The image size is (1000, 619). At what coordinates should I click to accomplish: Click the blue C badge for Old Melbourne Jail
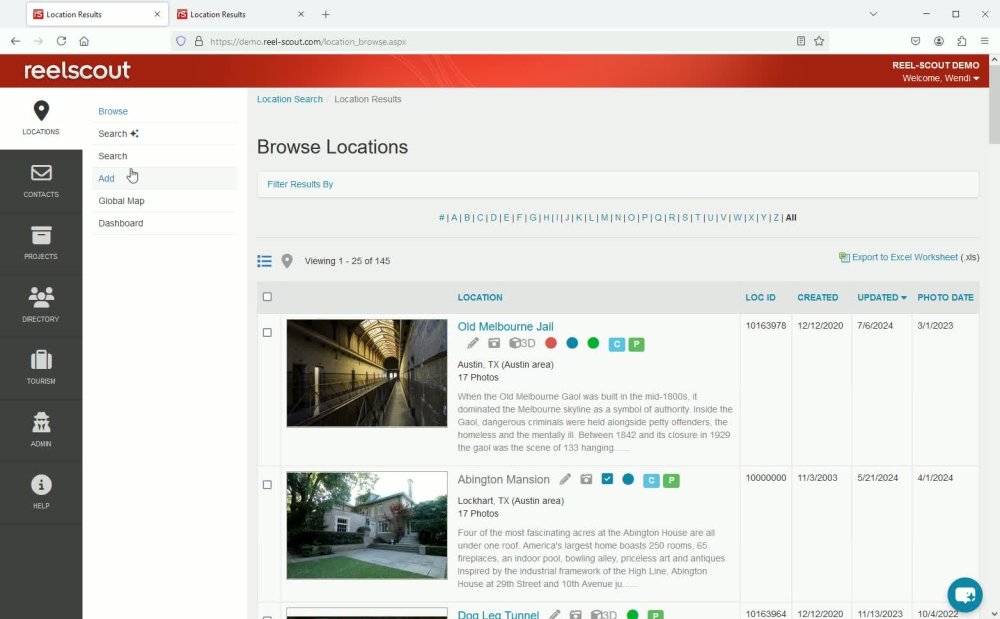click(x=617, y=344)
